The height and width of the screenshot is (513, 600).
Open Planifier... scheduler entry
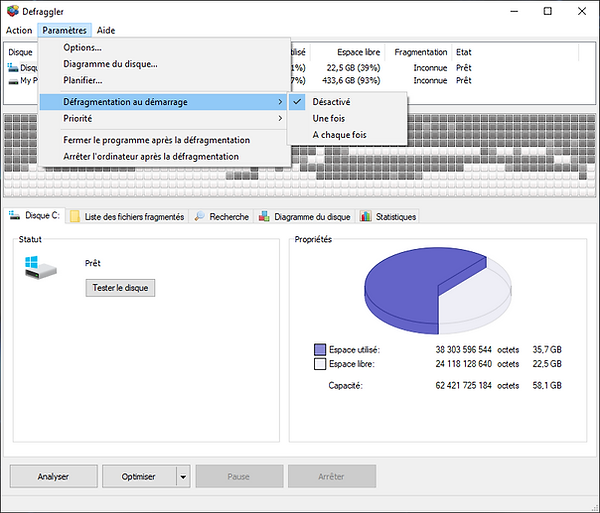pos(163,80)
